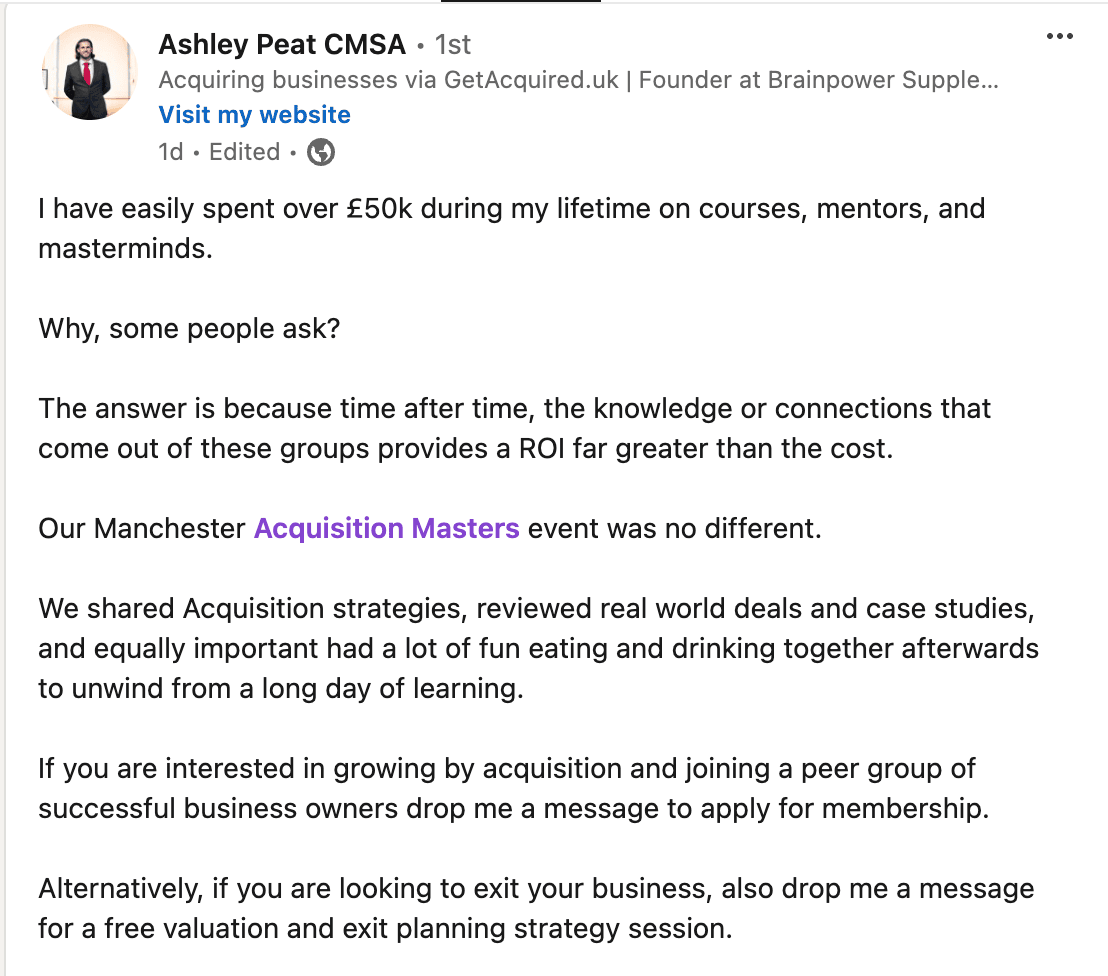
Task: Click the word 'masterminds.' in the first paragraph
Action: point(125,249)
